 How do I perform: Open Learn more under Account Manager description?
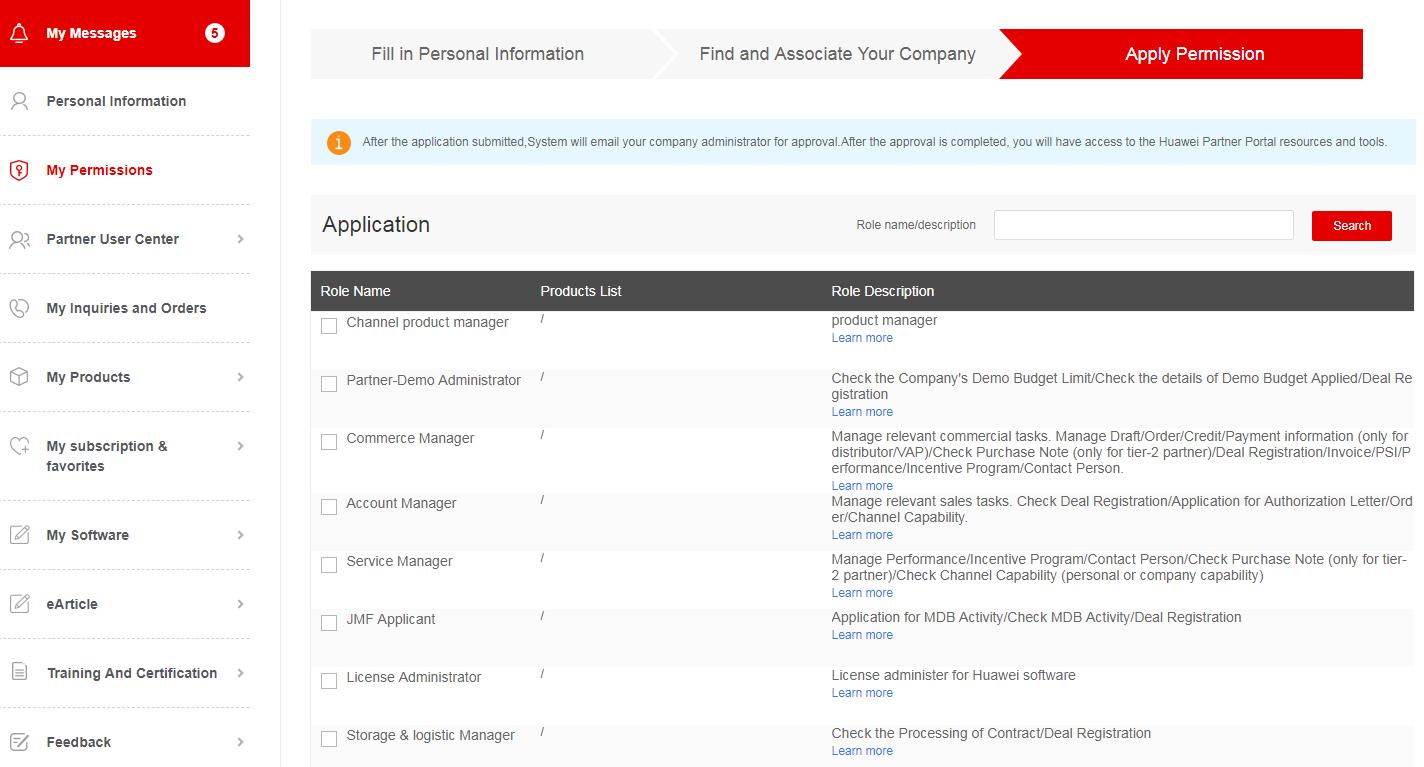coord(862,535)
